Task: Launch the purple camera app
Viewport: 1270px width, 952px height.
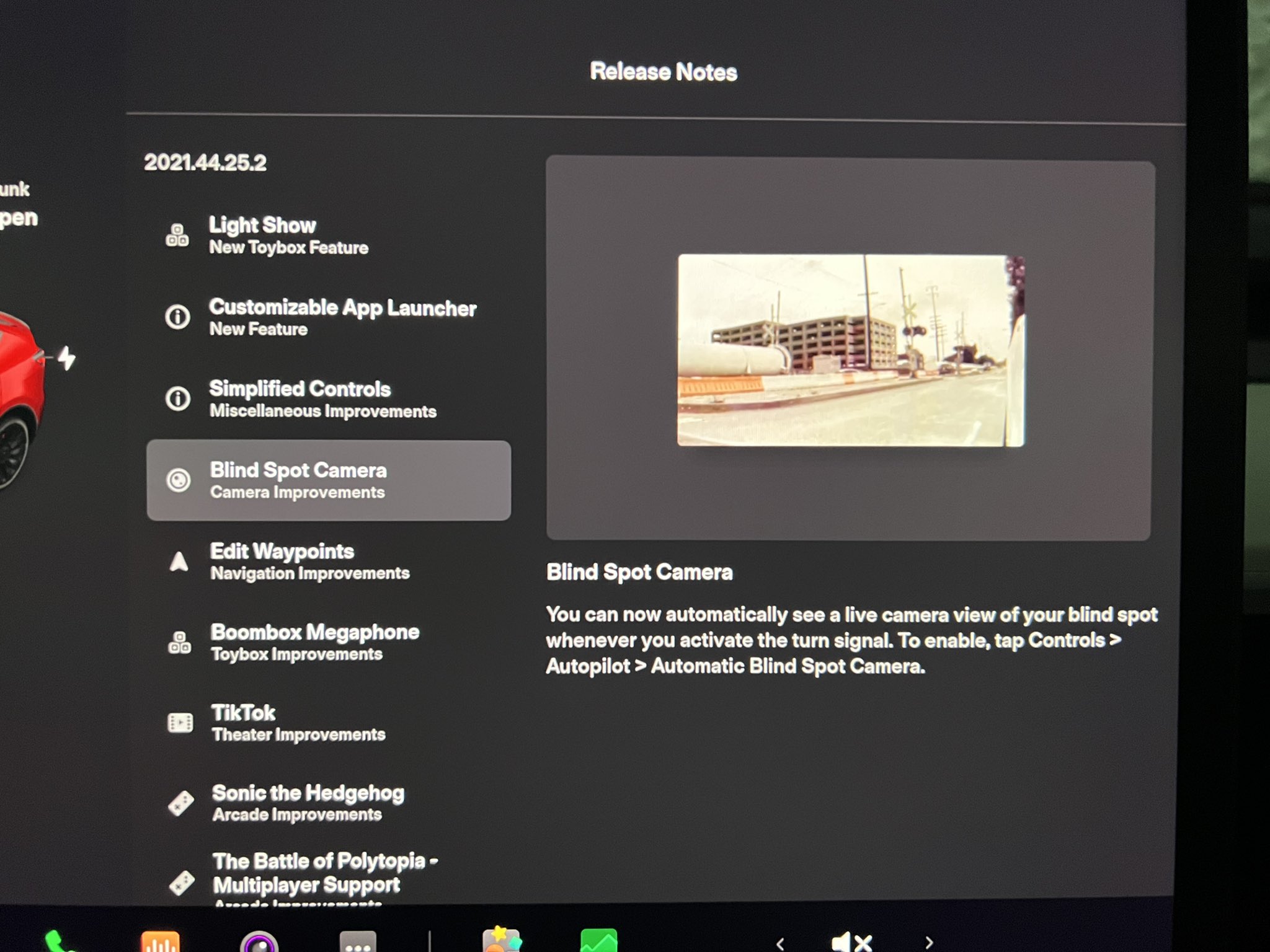Action: tap(259, 942)
